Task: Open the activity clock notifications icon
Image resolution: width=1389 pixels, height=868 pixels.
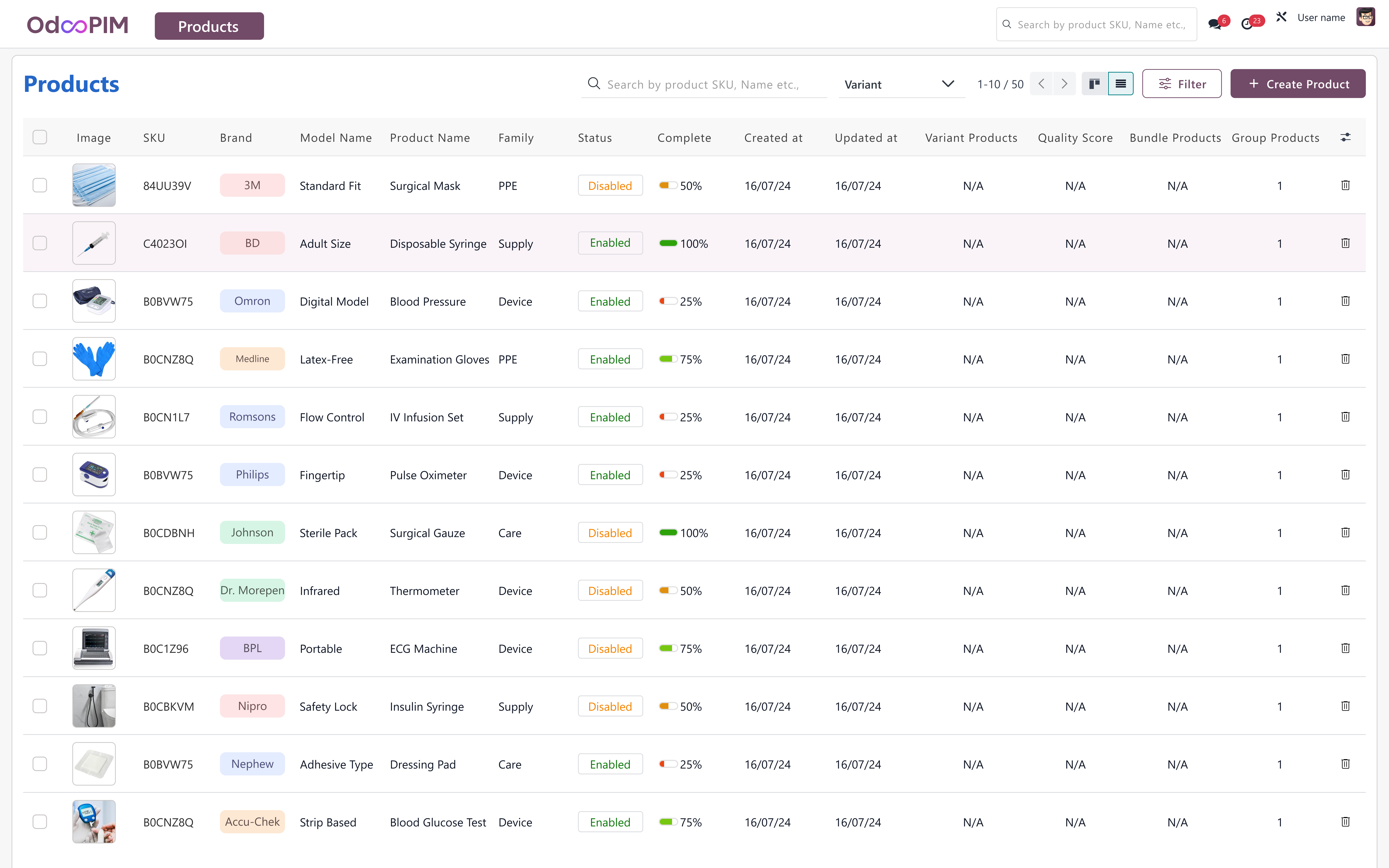Action: [1247, 24]
